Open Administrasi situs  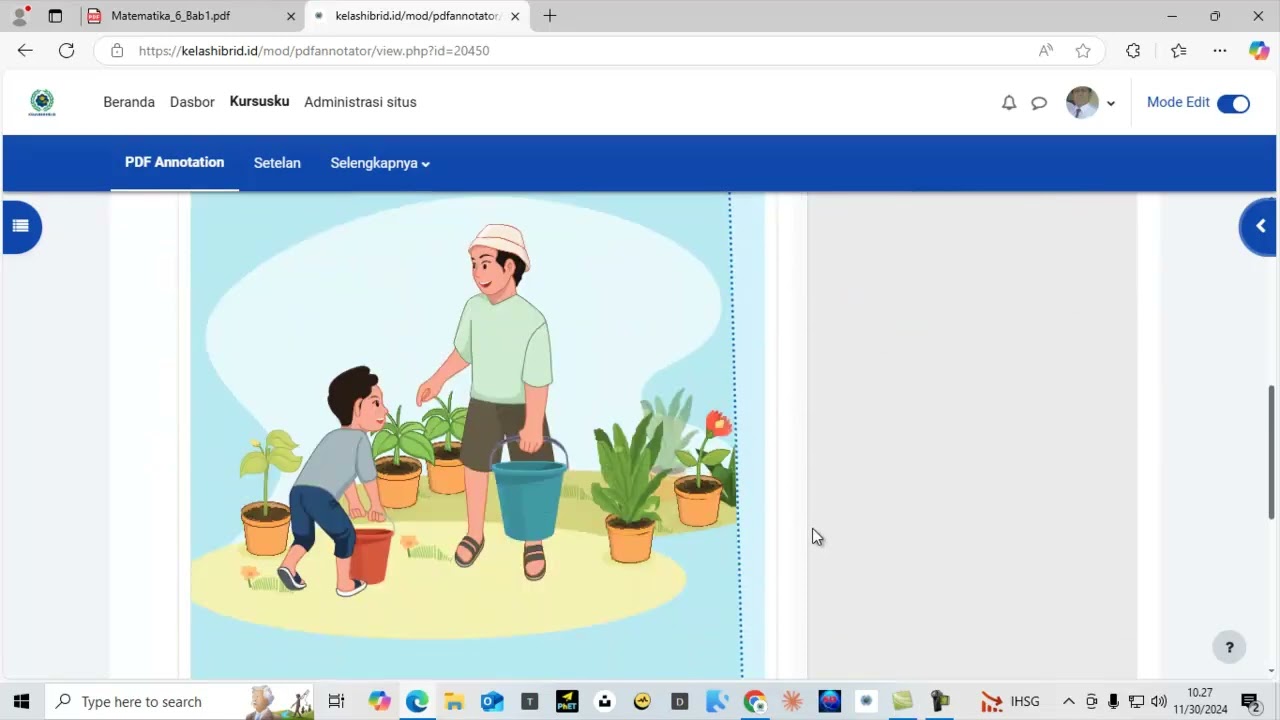coord(360,102)
